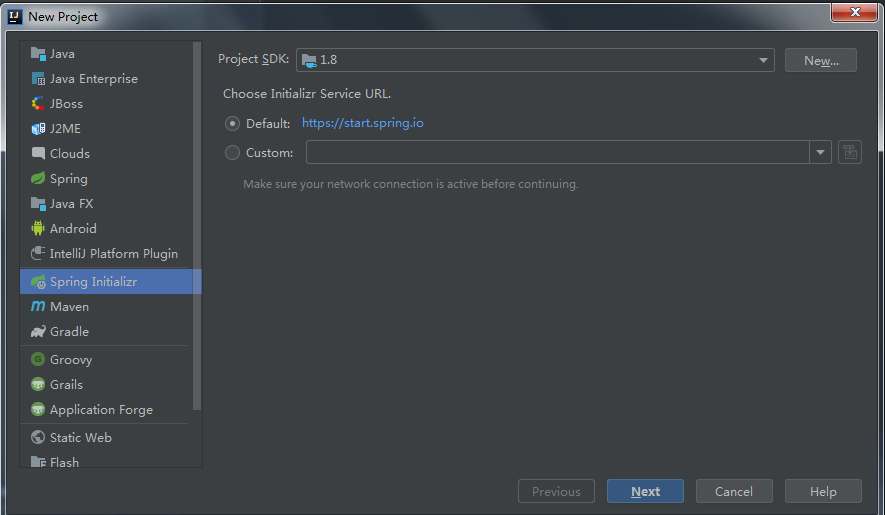885x515 pixels.
Task: Pick the Android project type
Action: [106, 228]
